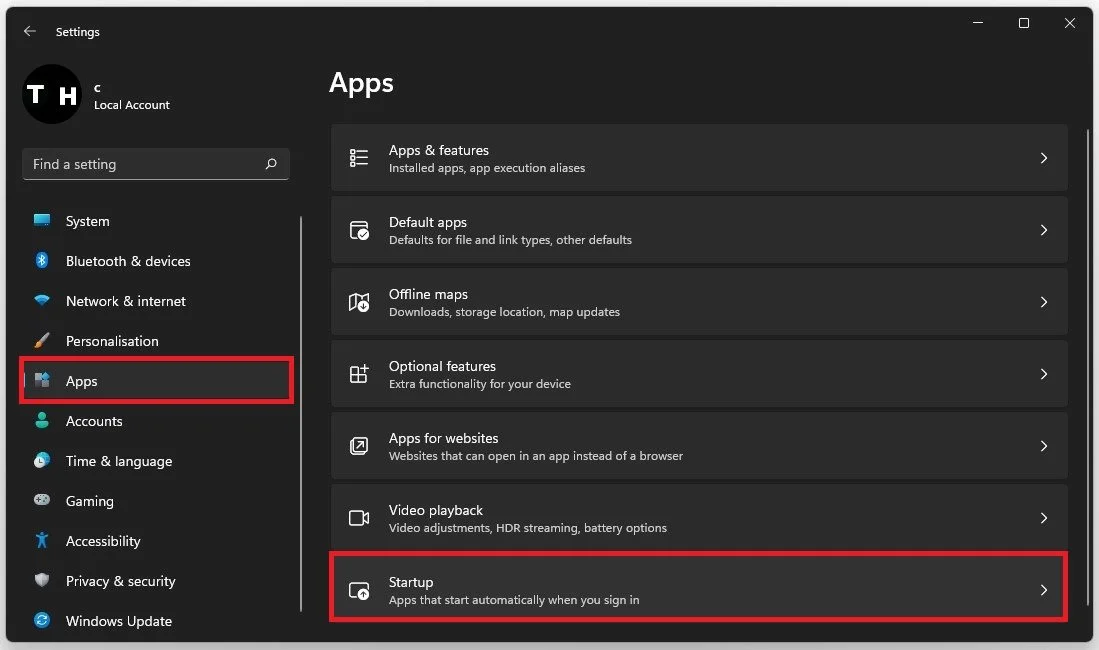Image resolution: width=1099 pixels, height=650 pixels.
Task: Open the Offline maps page
Action: (x=699, y=302)
